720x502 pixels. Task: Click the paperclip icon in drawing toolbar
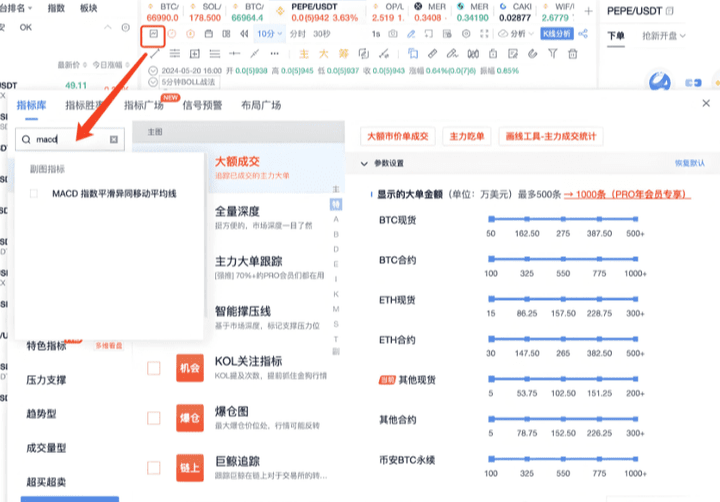point(533,54)
